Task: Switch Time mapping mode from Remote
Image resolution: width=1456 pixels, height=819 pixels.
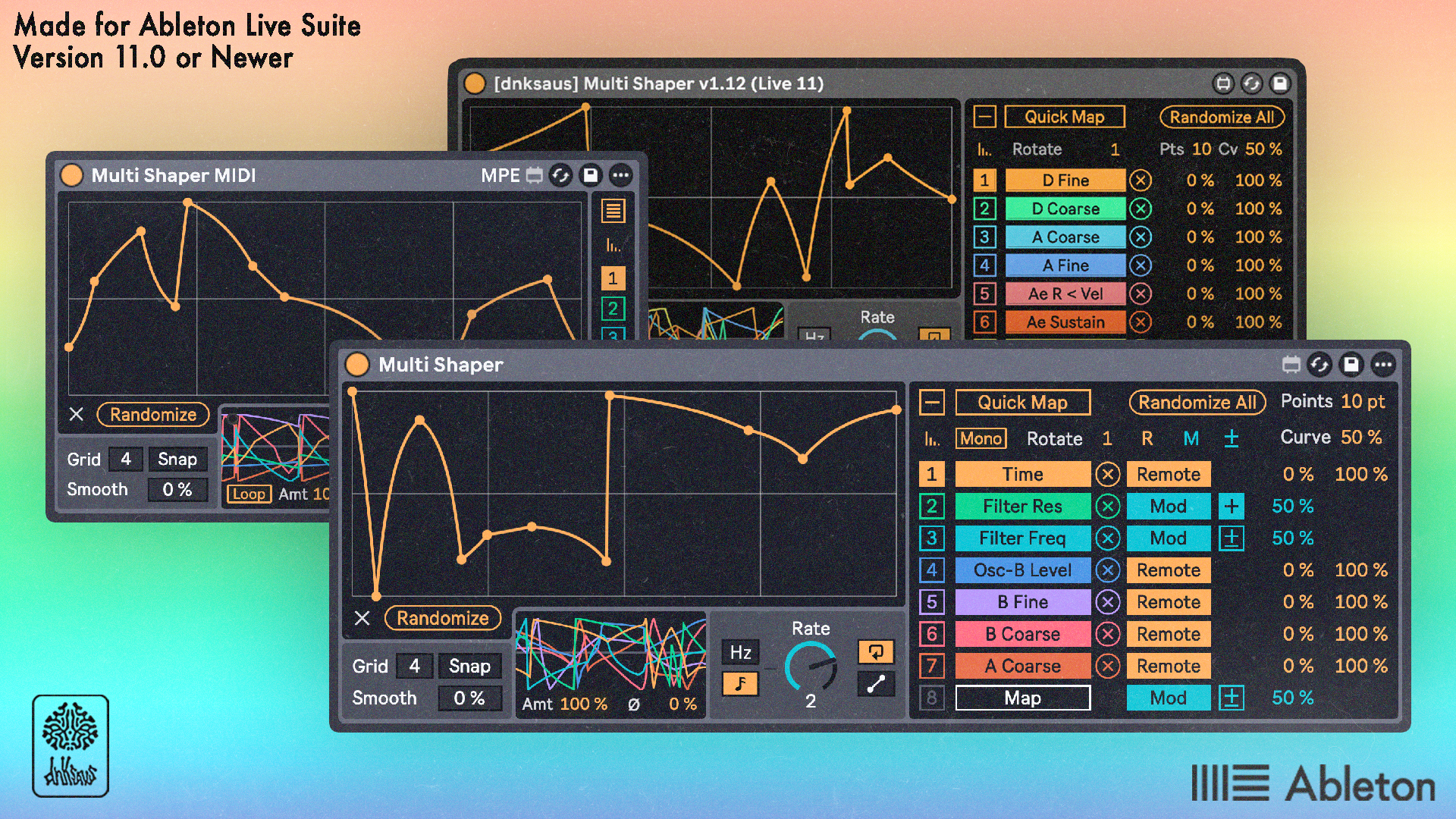Action: click(1168, 475)
